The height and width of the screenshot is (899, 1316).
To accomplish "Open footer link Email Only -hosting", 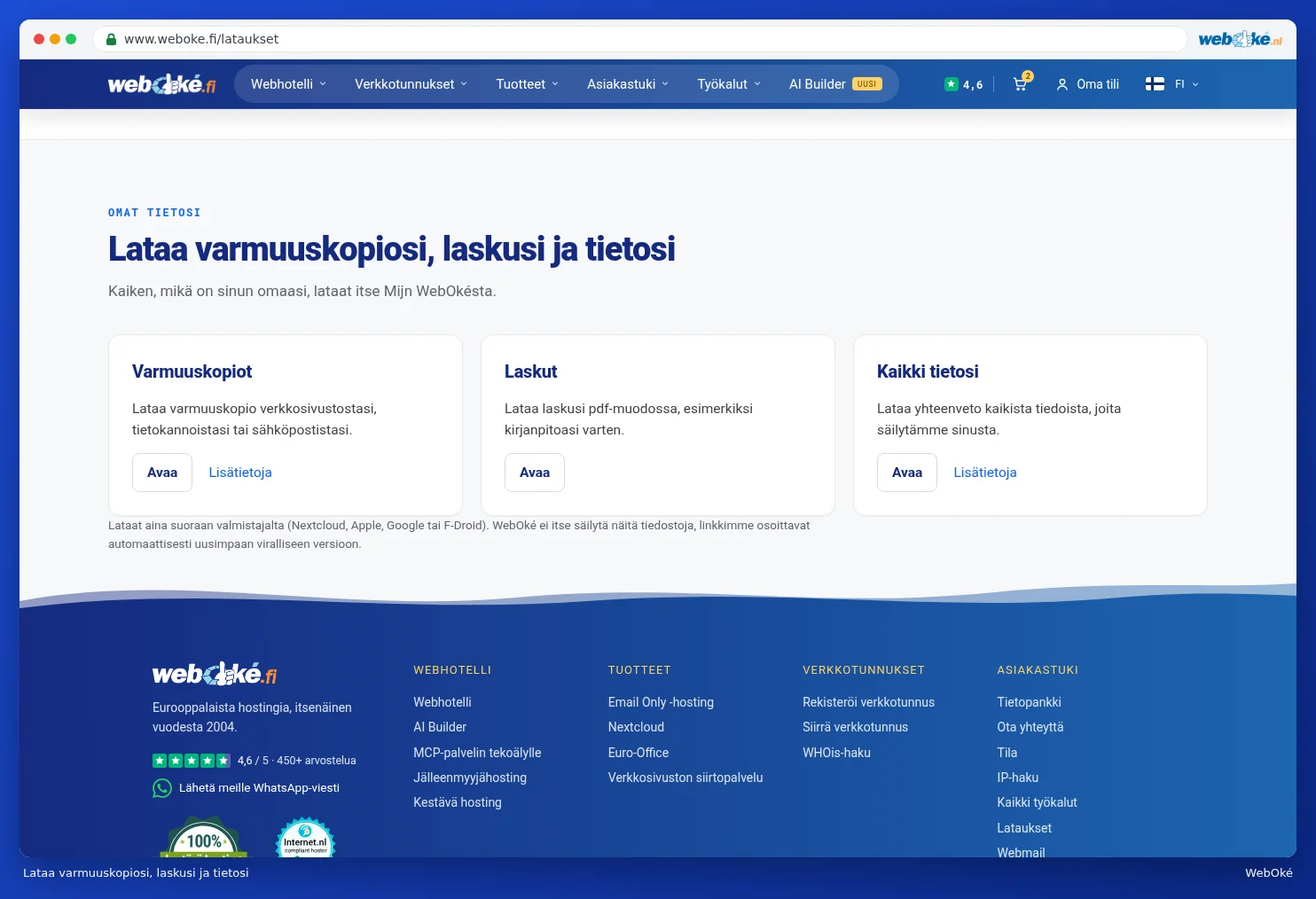I will point(661,702).
